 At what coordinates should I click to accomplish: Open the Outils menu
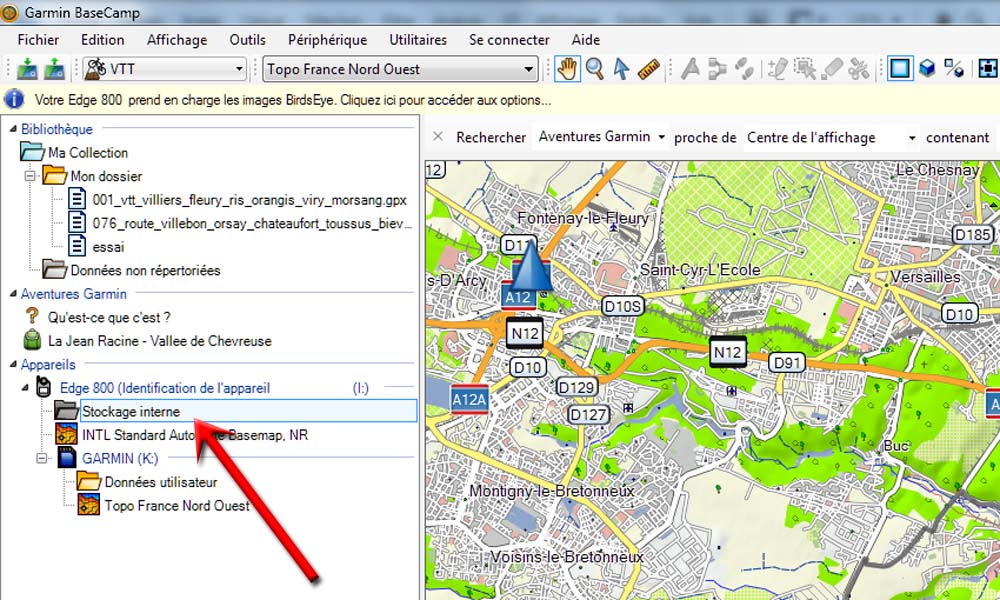point(247,40)
